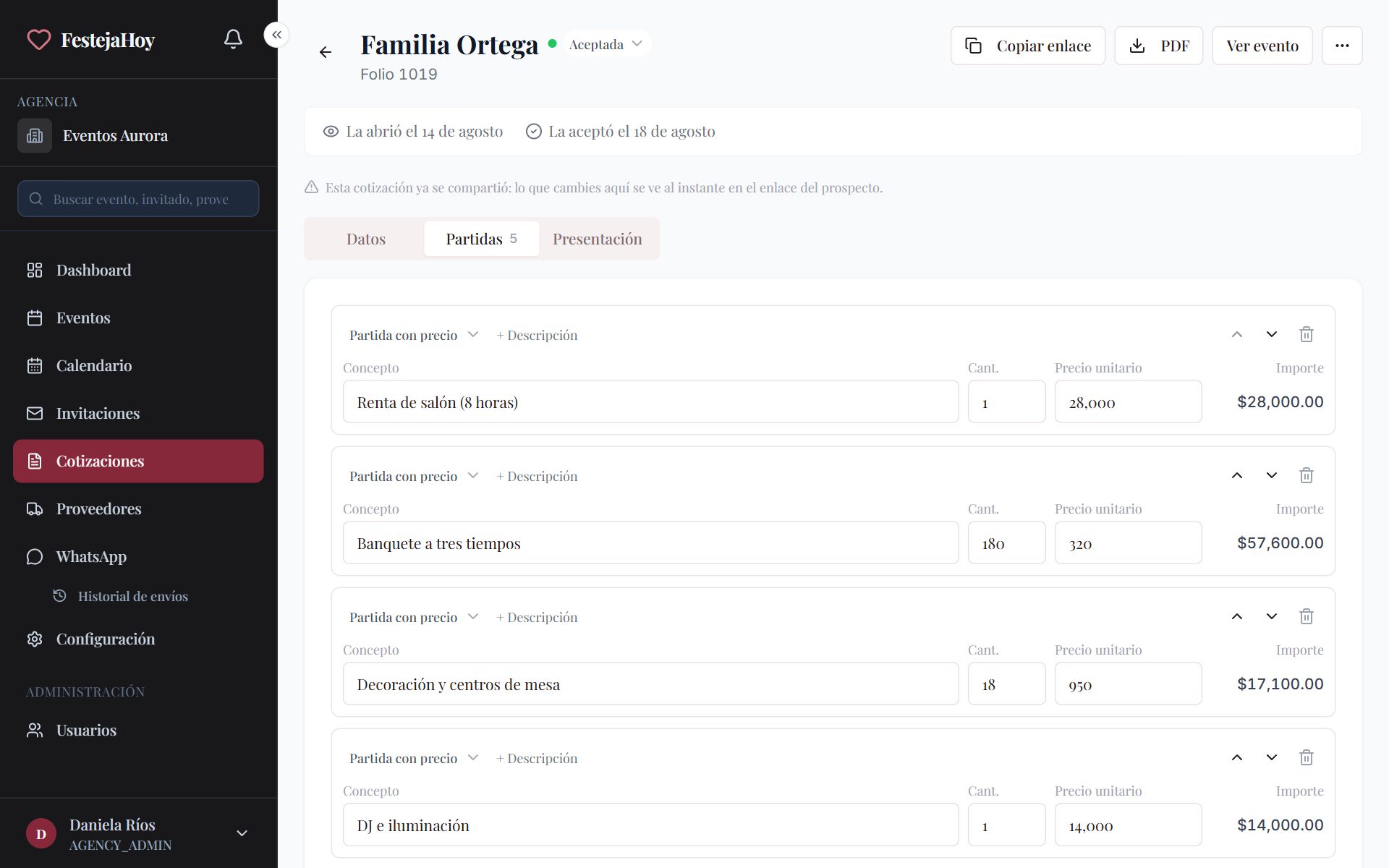
Task: Move Decoración y centros de mesa down
Action: [x=1271, y=616]
